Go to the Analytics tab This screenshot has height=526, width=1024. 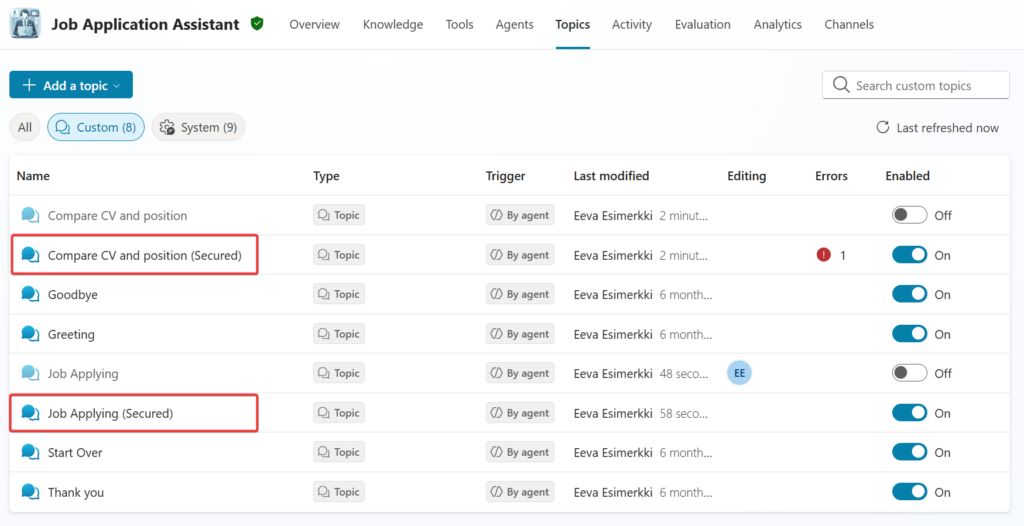778,25
